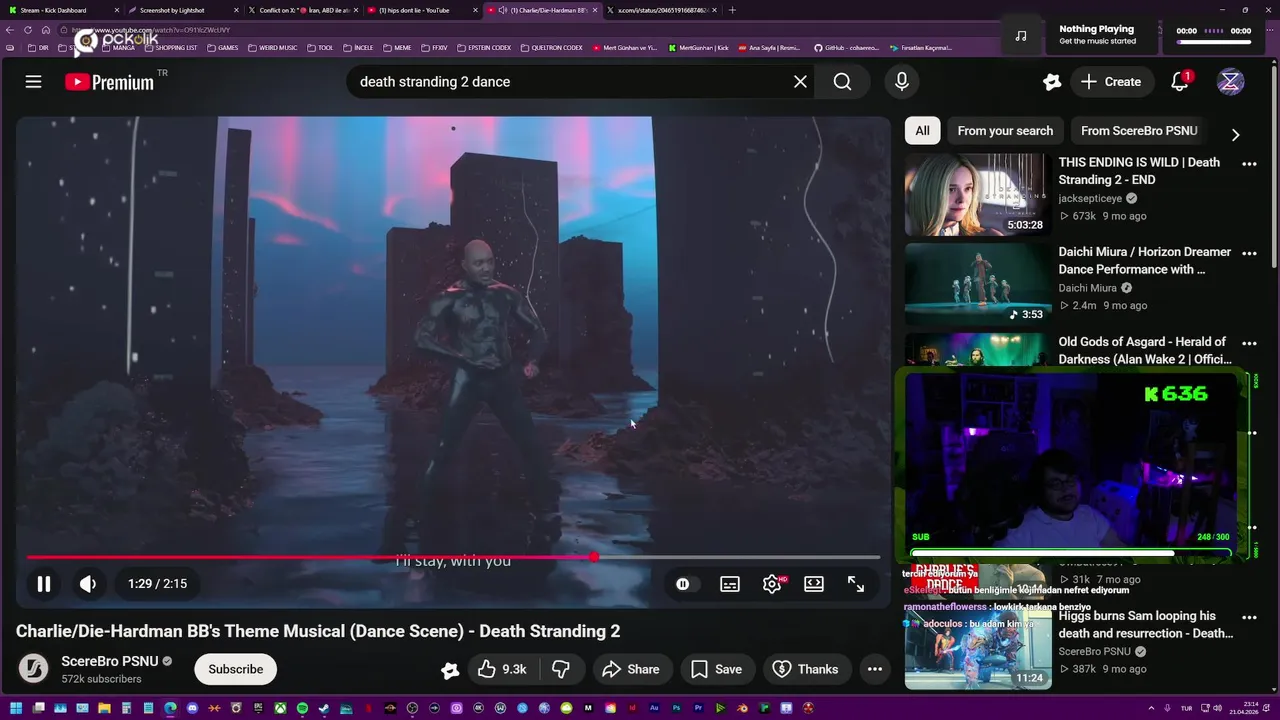Open EPSTEIN CODEX bookmark folder

483,48
